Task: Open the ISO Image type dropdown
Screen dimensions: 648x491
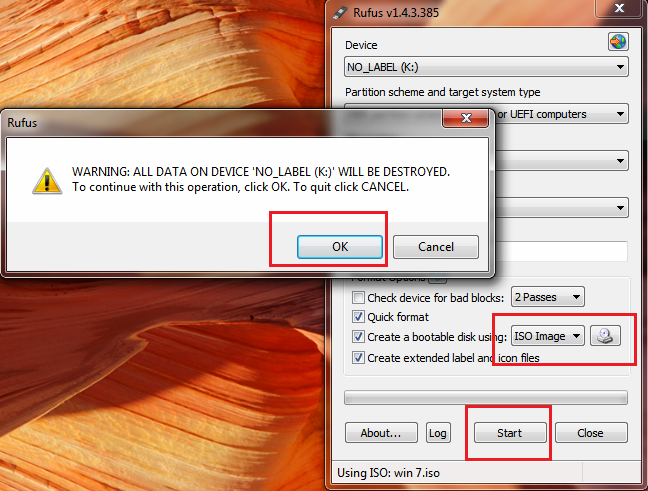Action: (x=548, y=336)
